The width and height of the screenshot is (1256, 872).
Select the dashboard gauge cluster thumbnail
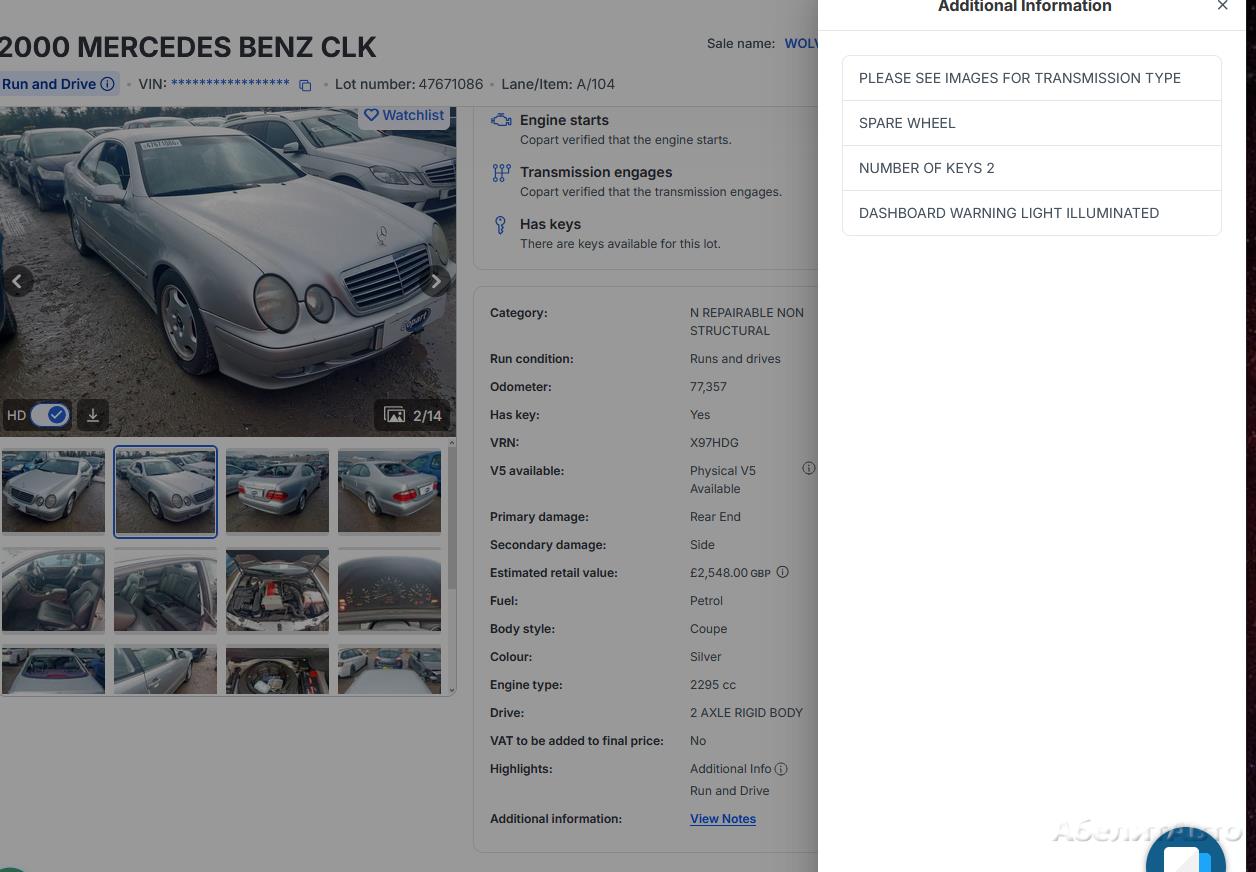click(x=389, y=590)
